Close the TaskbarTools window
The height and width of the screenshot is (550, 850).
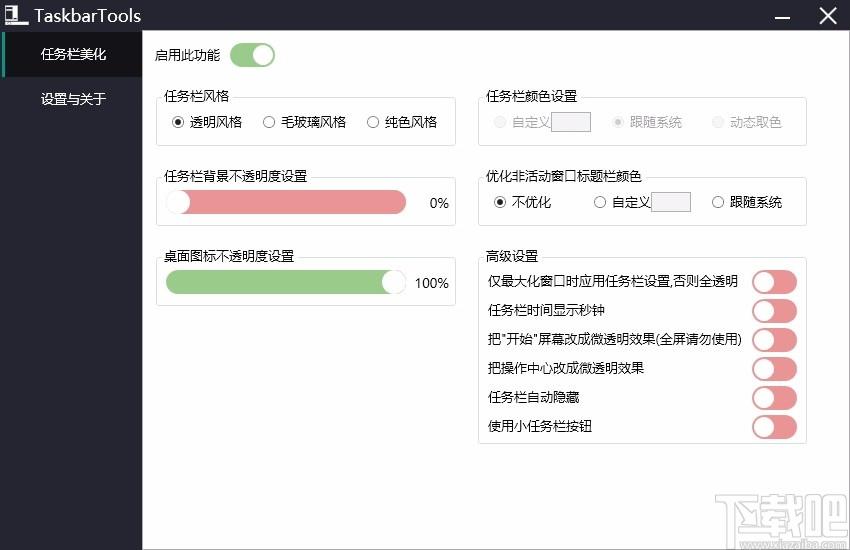(x=828, y=16)
